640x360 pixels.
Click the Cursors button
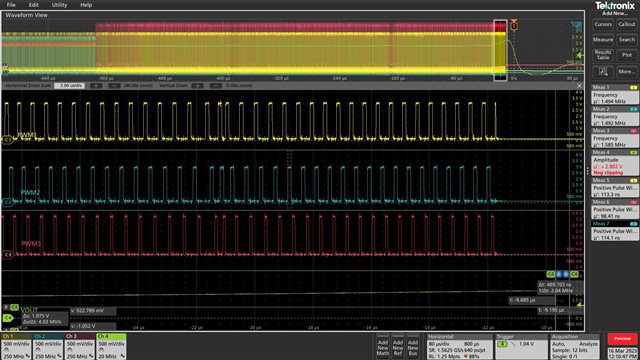click(x=603, y=24)
